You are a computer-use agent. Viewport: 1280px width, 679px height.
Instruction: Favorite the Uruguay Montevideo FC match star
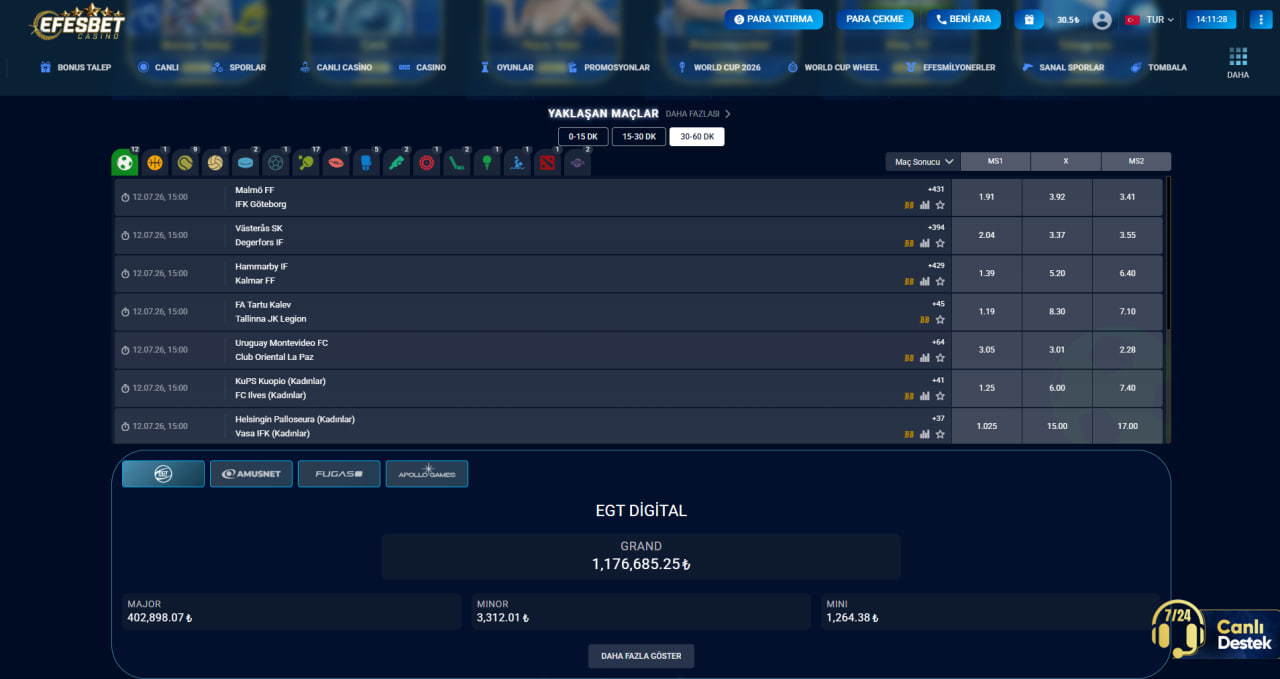(940, 357)
